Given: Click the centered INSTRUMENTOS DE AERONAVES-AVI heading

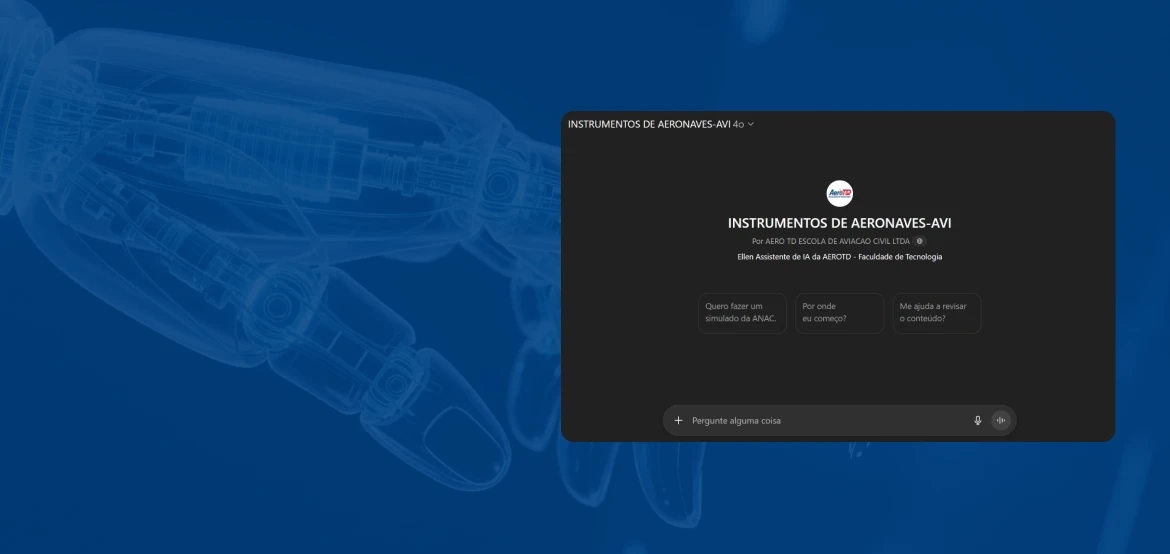Looking at the screenshot, I should 839,223.
